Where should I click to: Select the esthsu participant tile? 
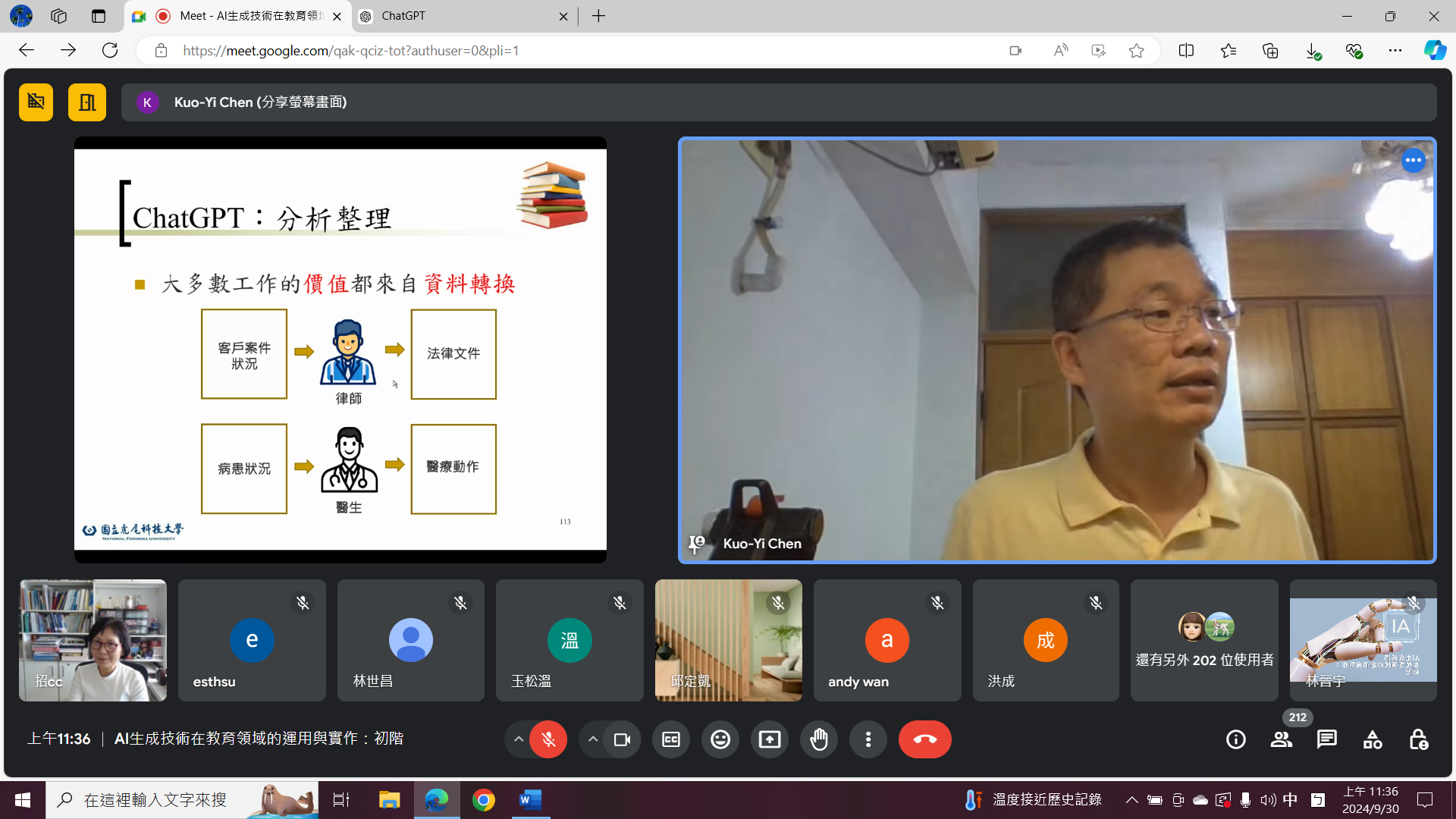click(252, 640)
